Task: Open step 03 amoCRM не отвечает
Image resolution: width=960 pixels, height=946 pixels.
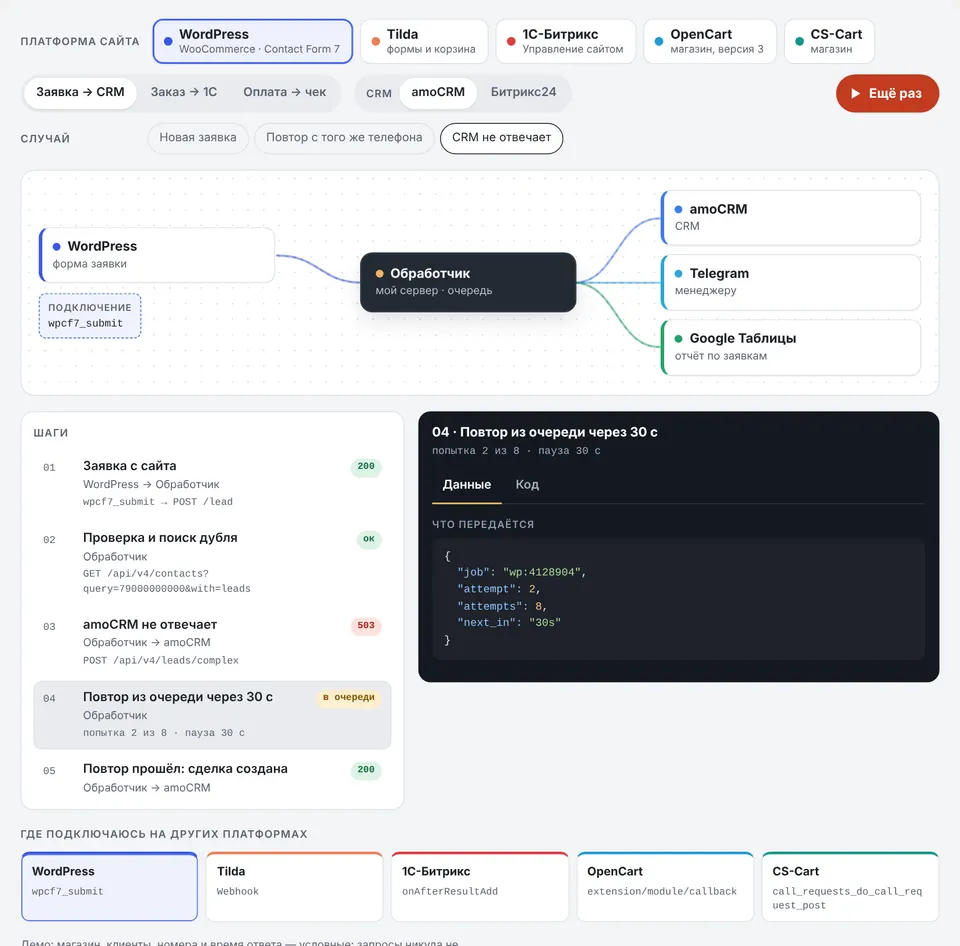Action: coord(212,642)
